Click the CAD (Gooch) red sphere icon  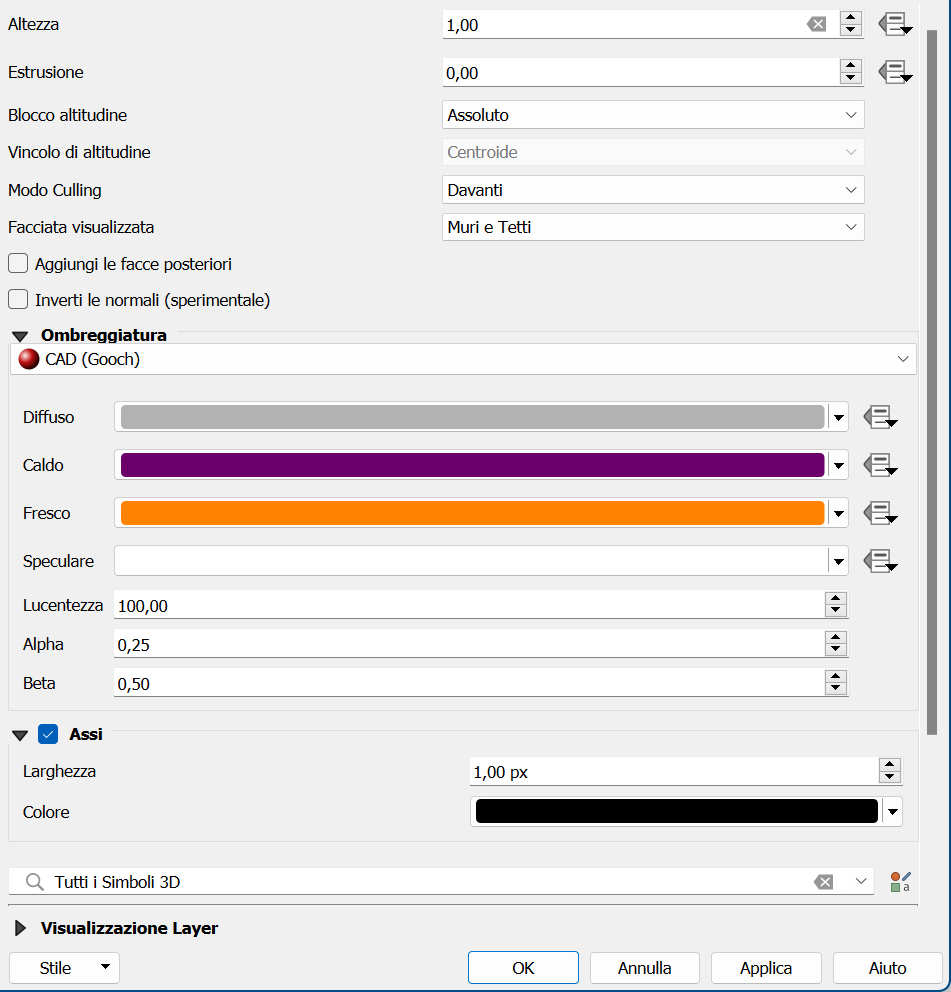29,359
